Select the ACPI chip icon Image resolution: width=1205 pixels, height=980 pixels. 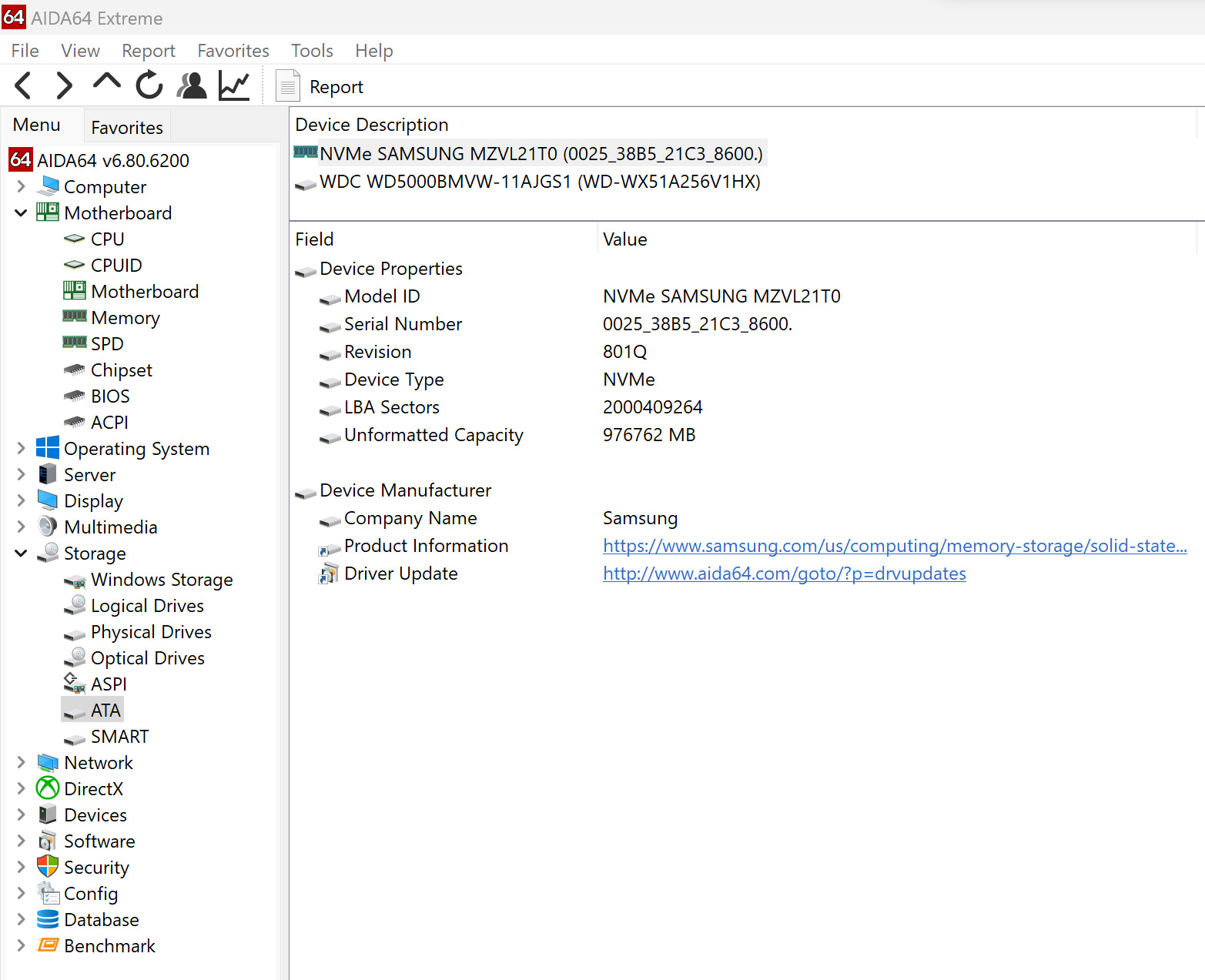[x=75, y=423]
